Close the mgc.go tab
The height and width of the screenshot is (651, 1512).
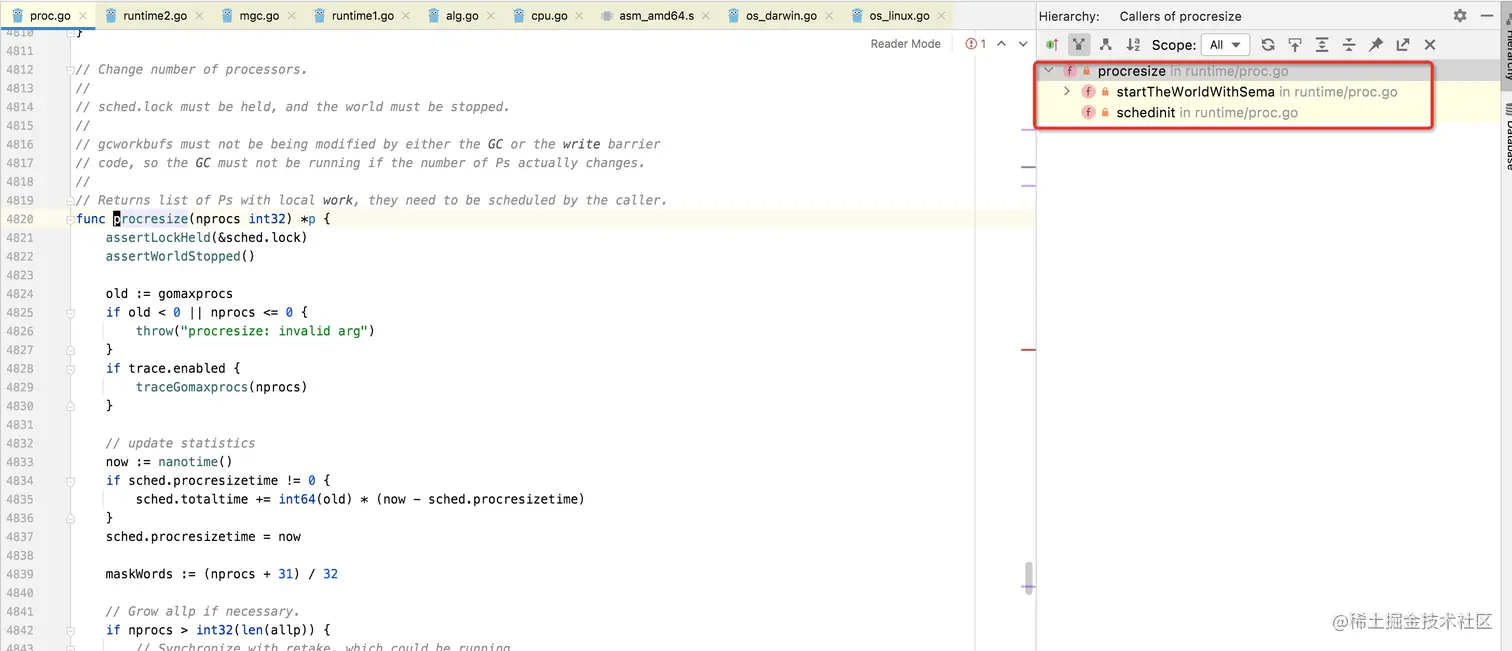point(290,16)
